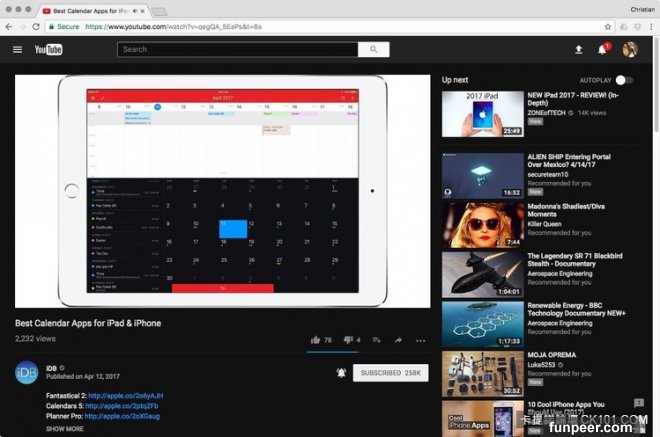Click the search magnifier button
660x437 pixels.
point(373,49)
